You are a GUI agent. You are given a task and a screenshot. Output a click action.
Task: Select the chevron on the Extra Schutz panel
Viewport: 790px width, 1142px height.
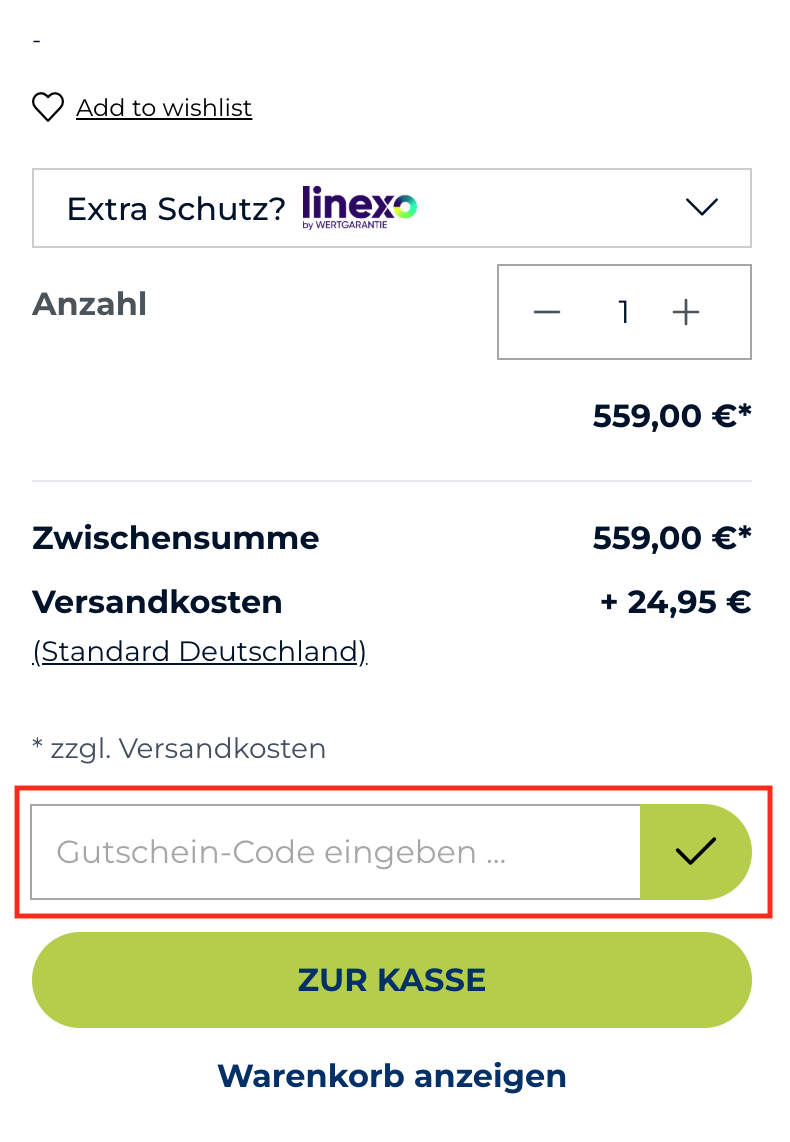pos(701,207)
